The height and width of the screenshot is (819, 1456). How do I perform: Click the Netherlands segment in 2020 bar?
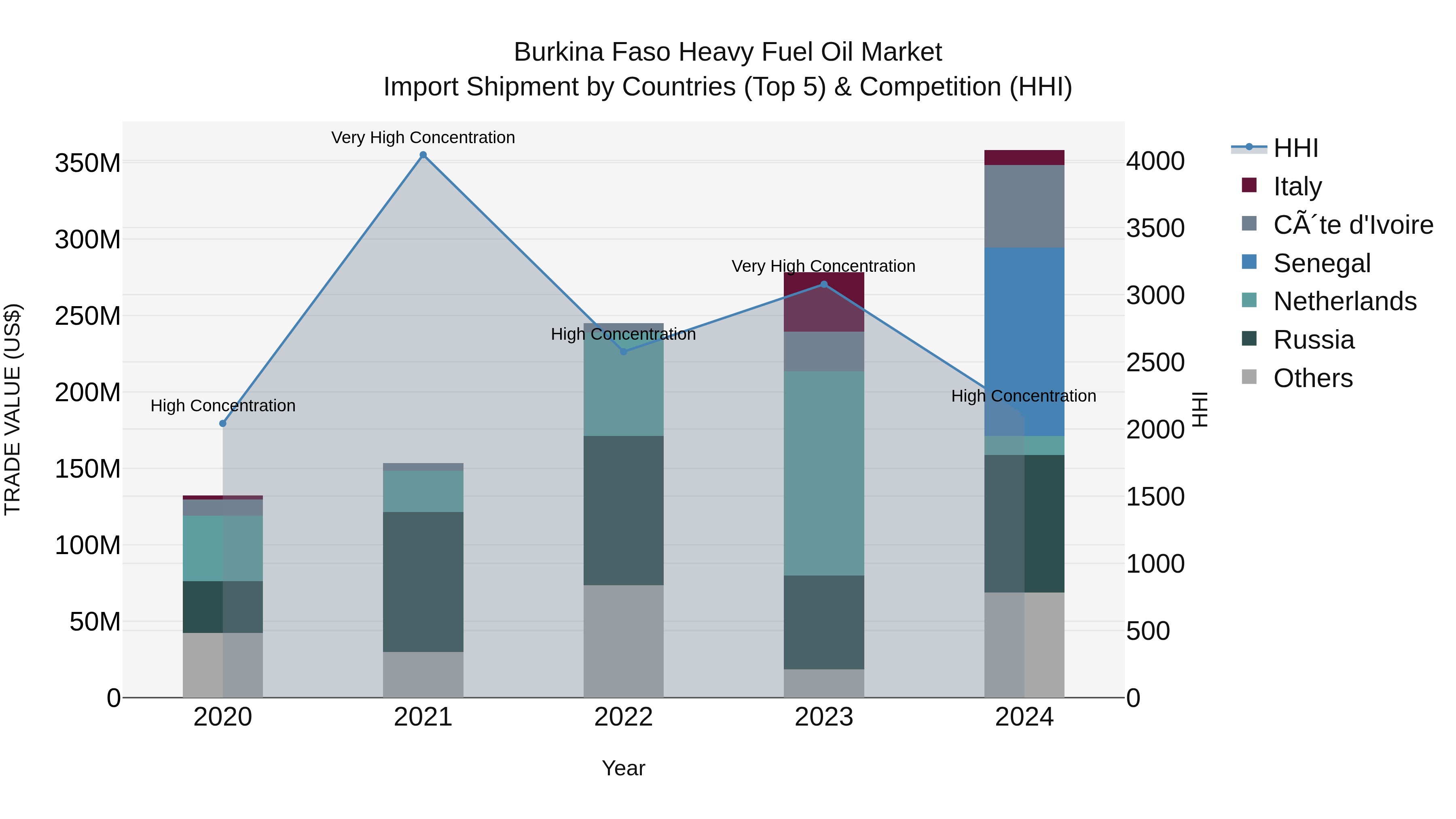[x=223, y=548]
